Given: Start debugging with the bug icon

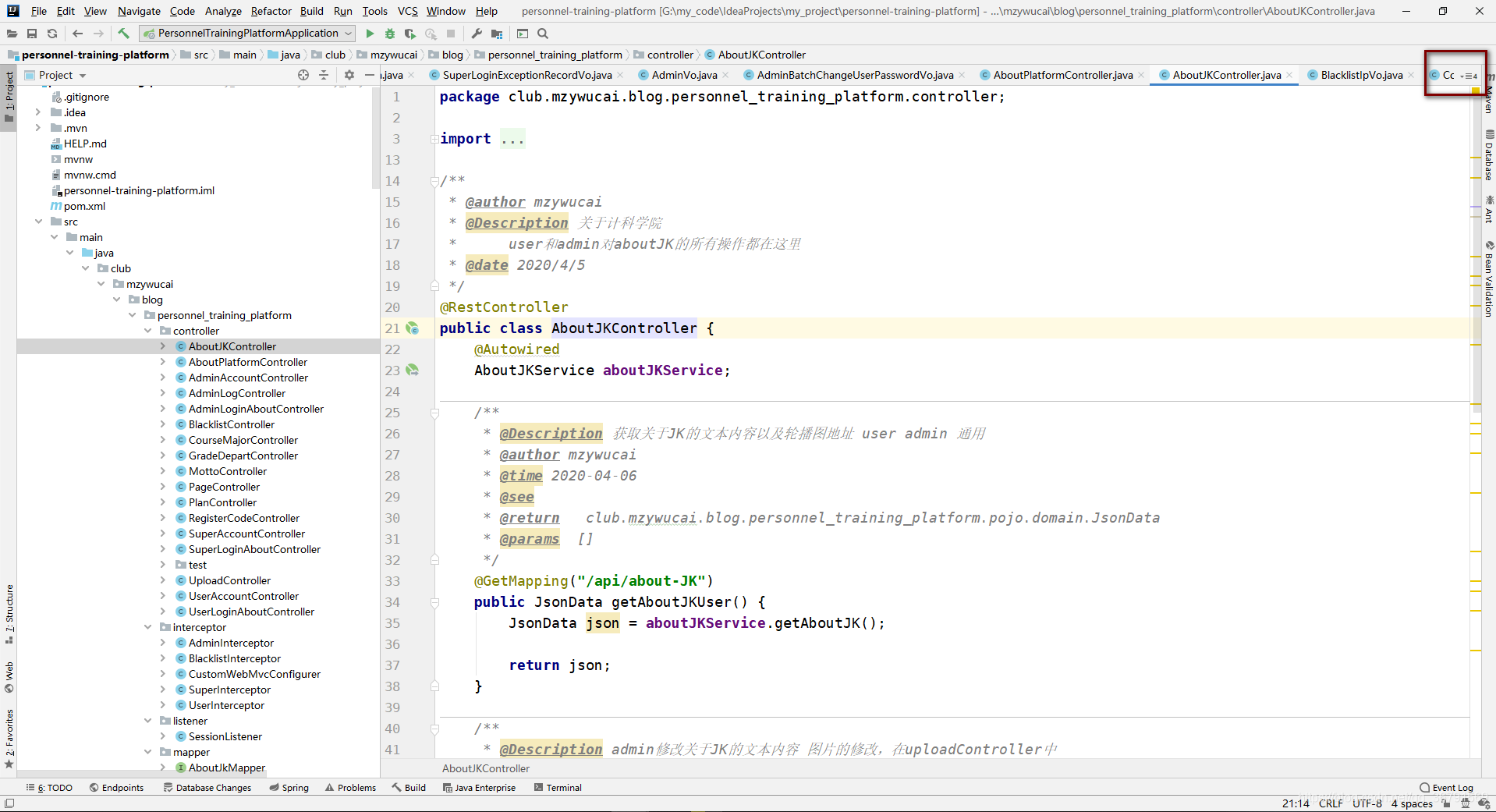Looking at the screenshot, I should tap(390, 34).
